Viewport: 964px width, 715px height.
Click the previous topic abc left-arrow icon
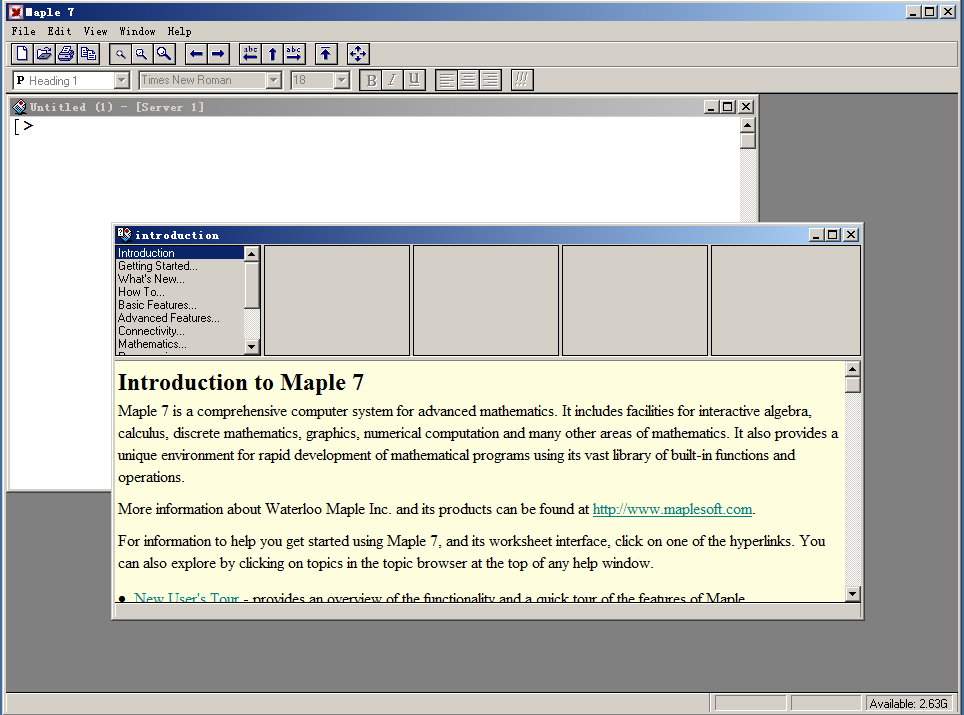pos(250,54)
